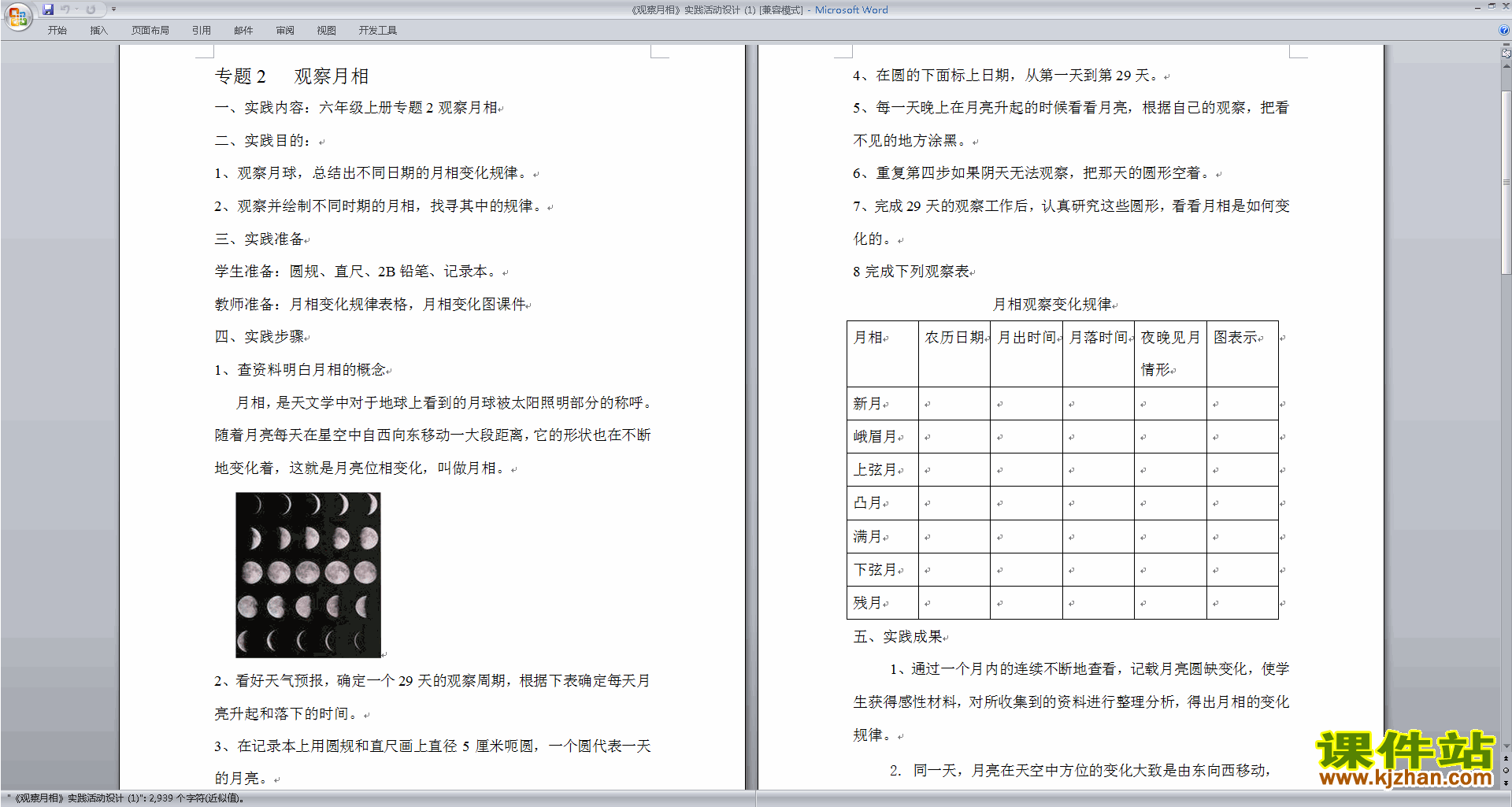1512x807 pixels.
Task: Open Select Browse Object round button
Action: pyautogui.click(x=1506, y=771)
